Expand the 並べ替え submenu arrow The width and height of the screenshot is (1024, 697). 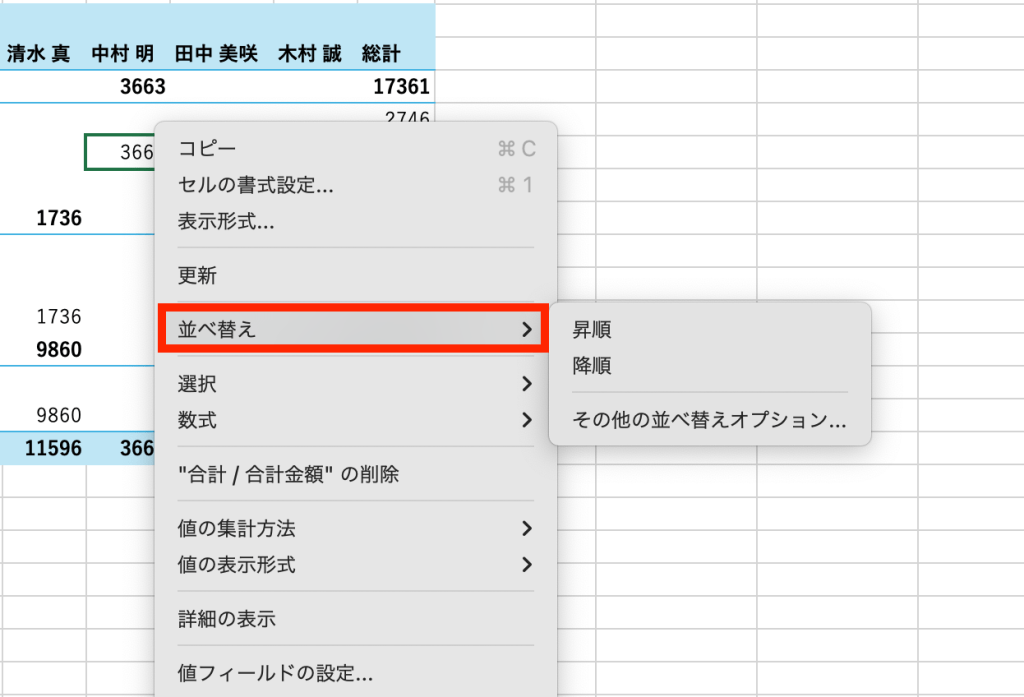[x=526, y=329]
